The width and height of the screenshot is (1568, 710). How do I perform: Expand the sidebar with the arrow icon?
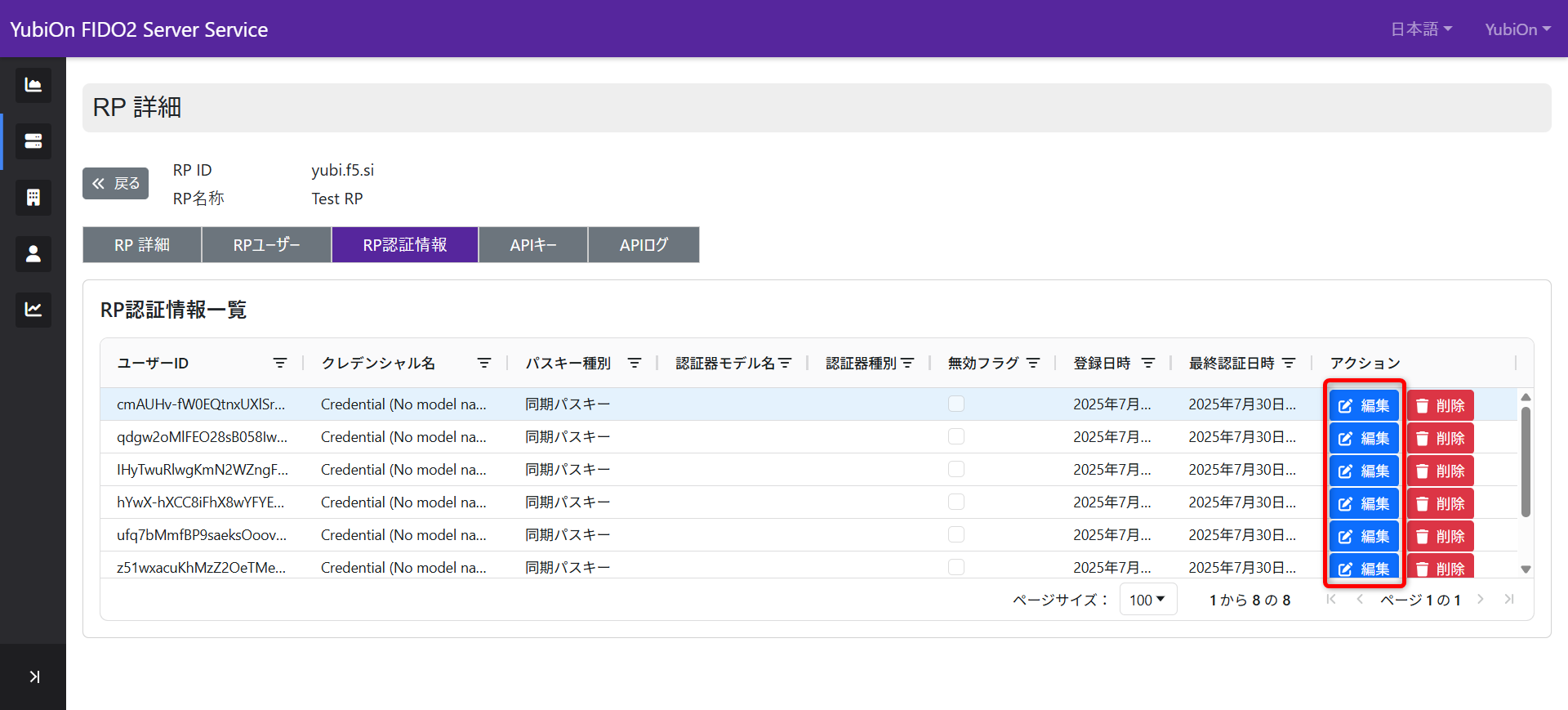pos(34,677)
